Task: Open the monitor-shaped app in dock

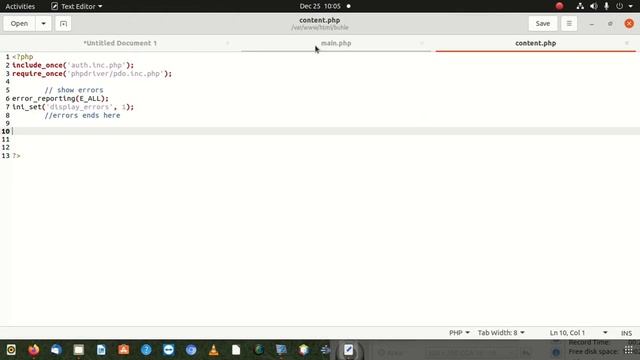Action: tap(281, 350)
